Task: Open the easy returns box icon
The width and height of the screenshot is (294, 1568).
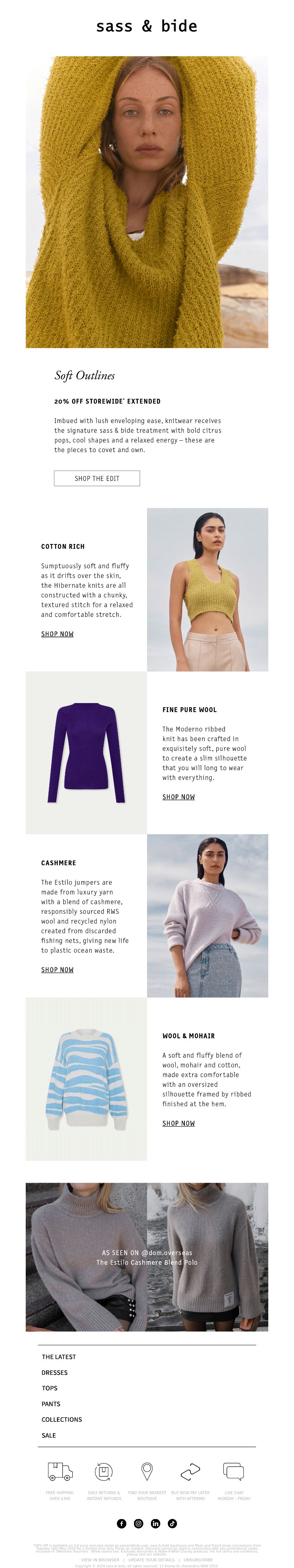Action: coord(104,1472)
